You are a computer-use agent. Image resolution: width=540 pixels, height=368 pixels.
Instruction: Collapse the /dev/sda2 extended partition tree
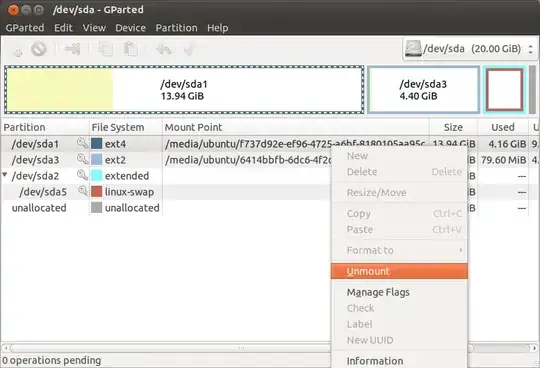(x=5, y=175)
